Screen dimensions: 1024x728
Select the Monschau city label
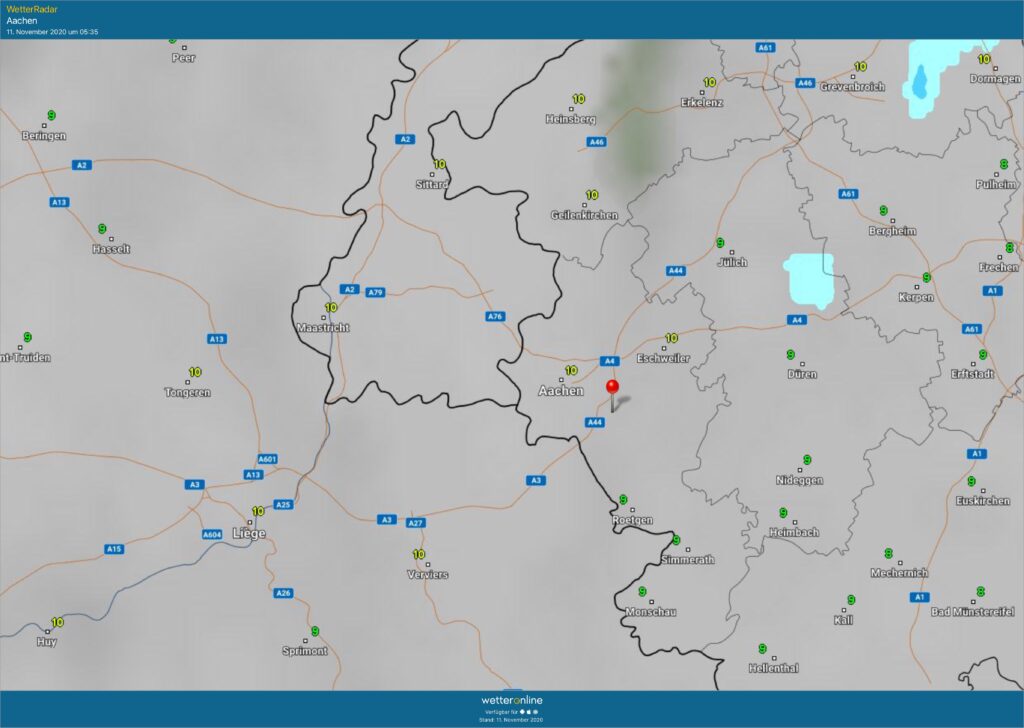pyautogui.click(x=651, y=612)
